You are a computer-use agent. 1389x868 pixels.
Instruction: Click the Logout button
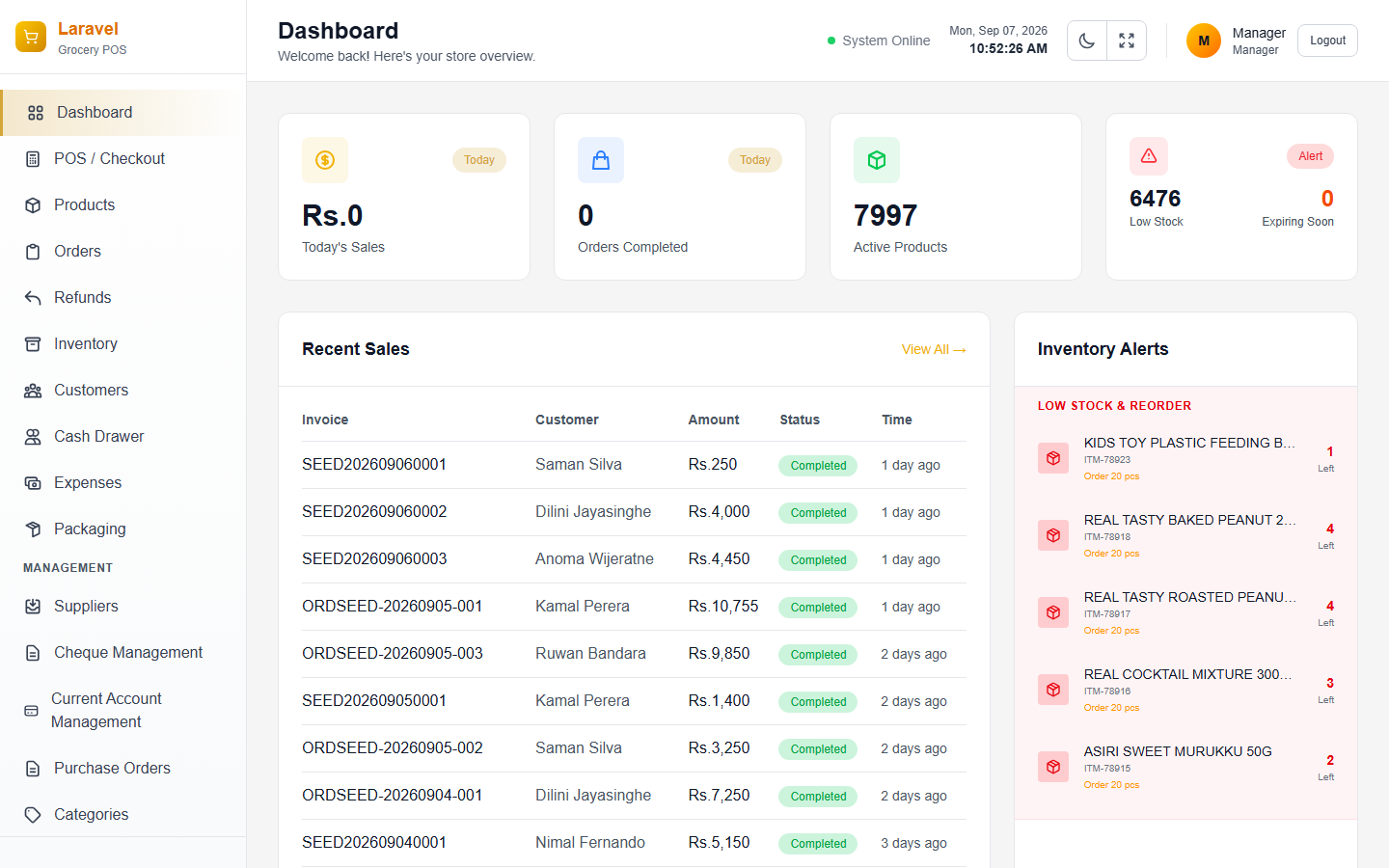pos(1327,41)
